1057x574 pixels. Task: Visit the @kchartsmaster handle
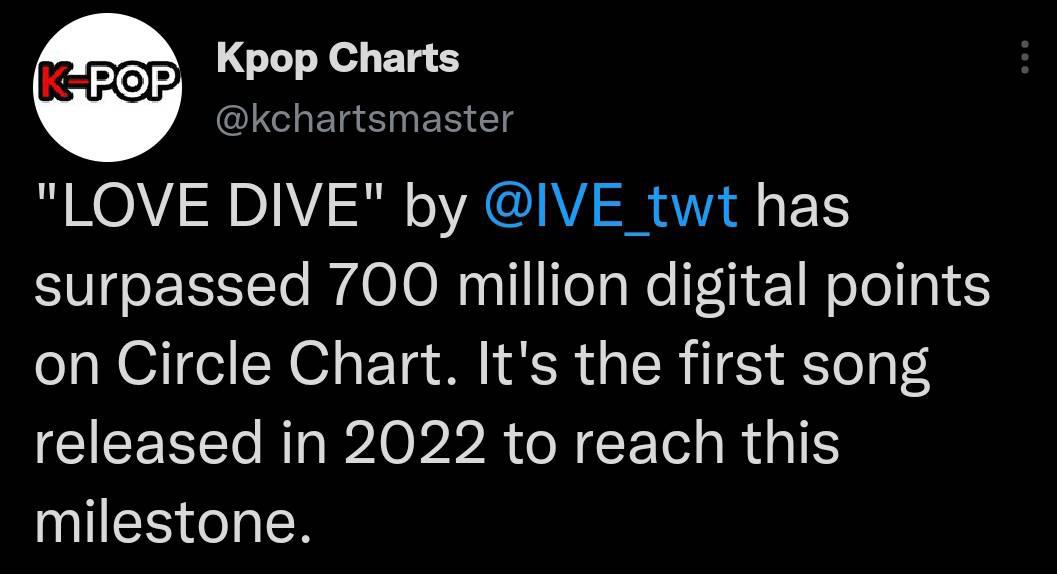tap(365, 119)
